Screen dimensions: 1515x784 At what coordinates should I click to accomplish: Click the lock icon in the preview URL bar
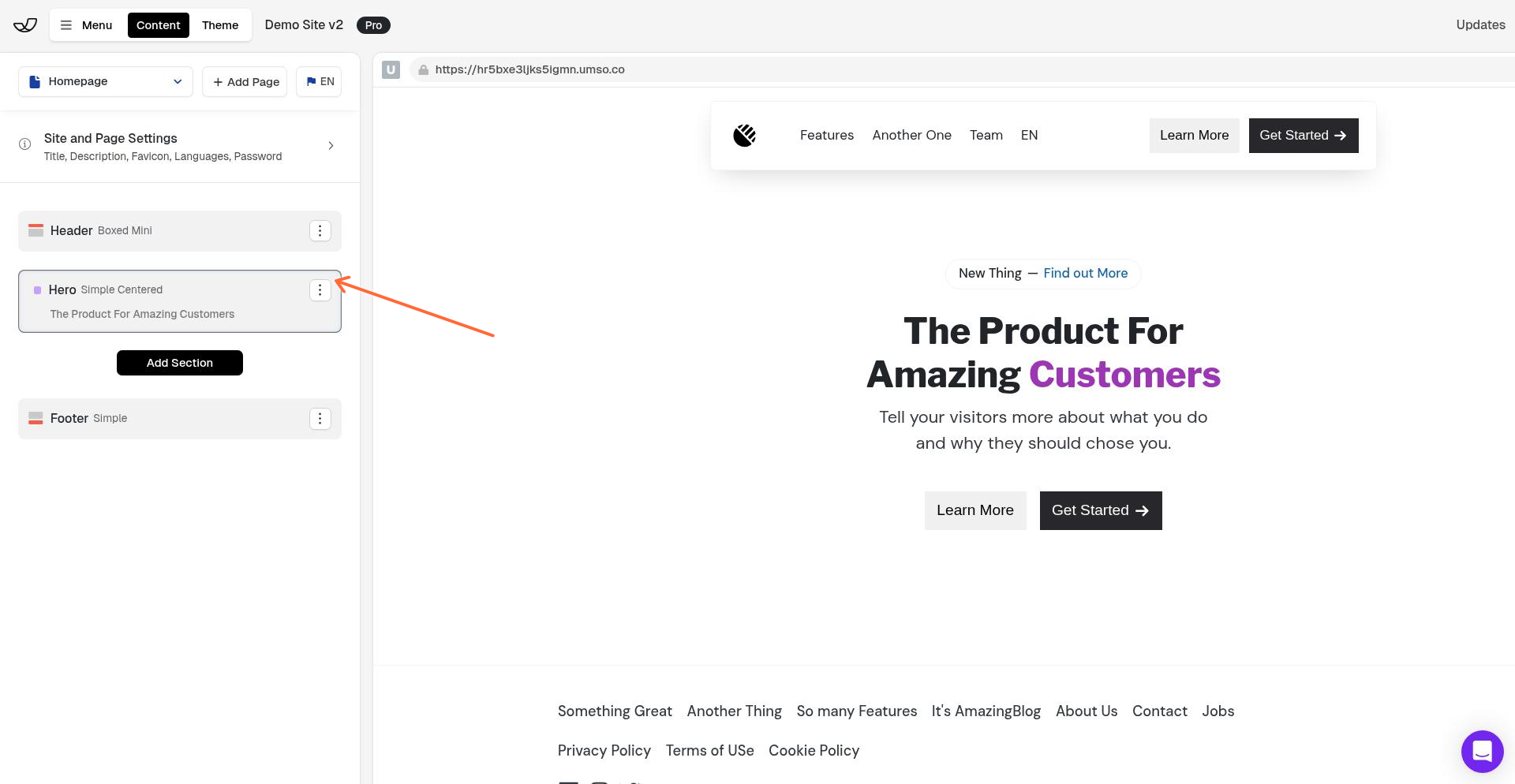click(x=424, y=69)
